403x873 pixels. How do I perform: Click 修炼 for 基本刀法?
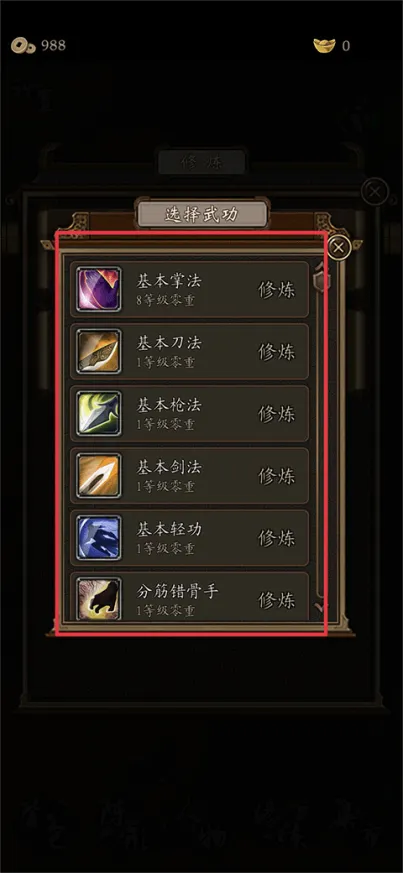pyautogui.click(x=277, y=352)
